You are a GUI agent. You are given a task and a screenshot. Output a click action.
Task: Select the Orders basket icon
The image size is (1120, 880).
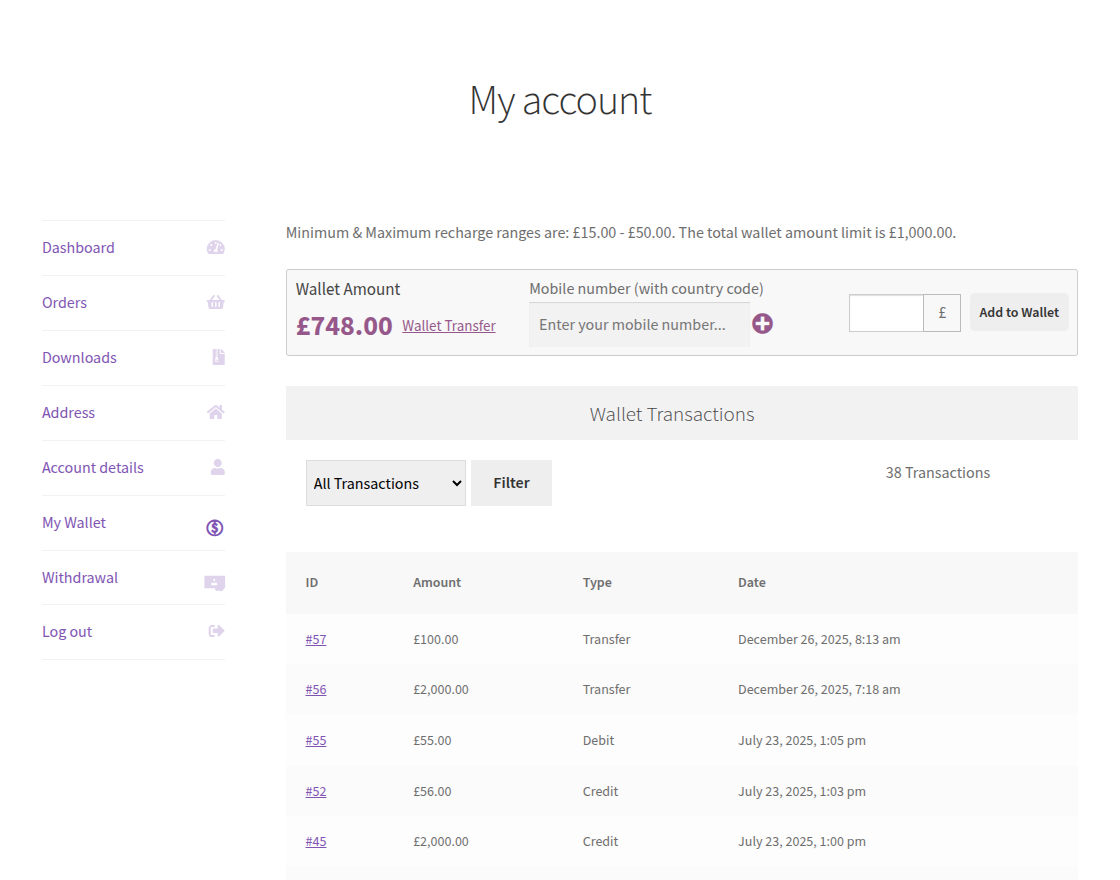pos(216,302)
